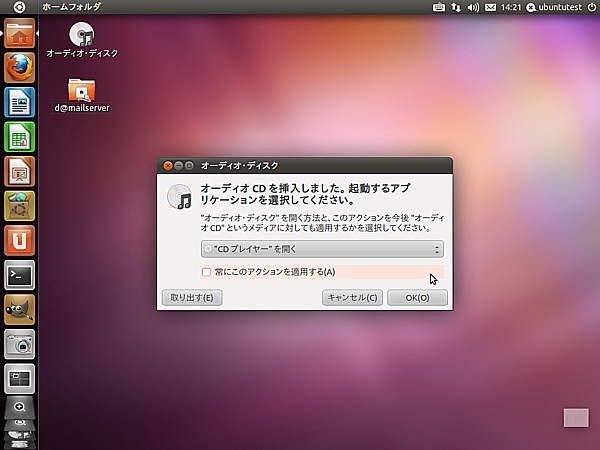Close the オーディオ・ディスク dialog
Screen dimensions: 600x450
click(168, 166)
